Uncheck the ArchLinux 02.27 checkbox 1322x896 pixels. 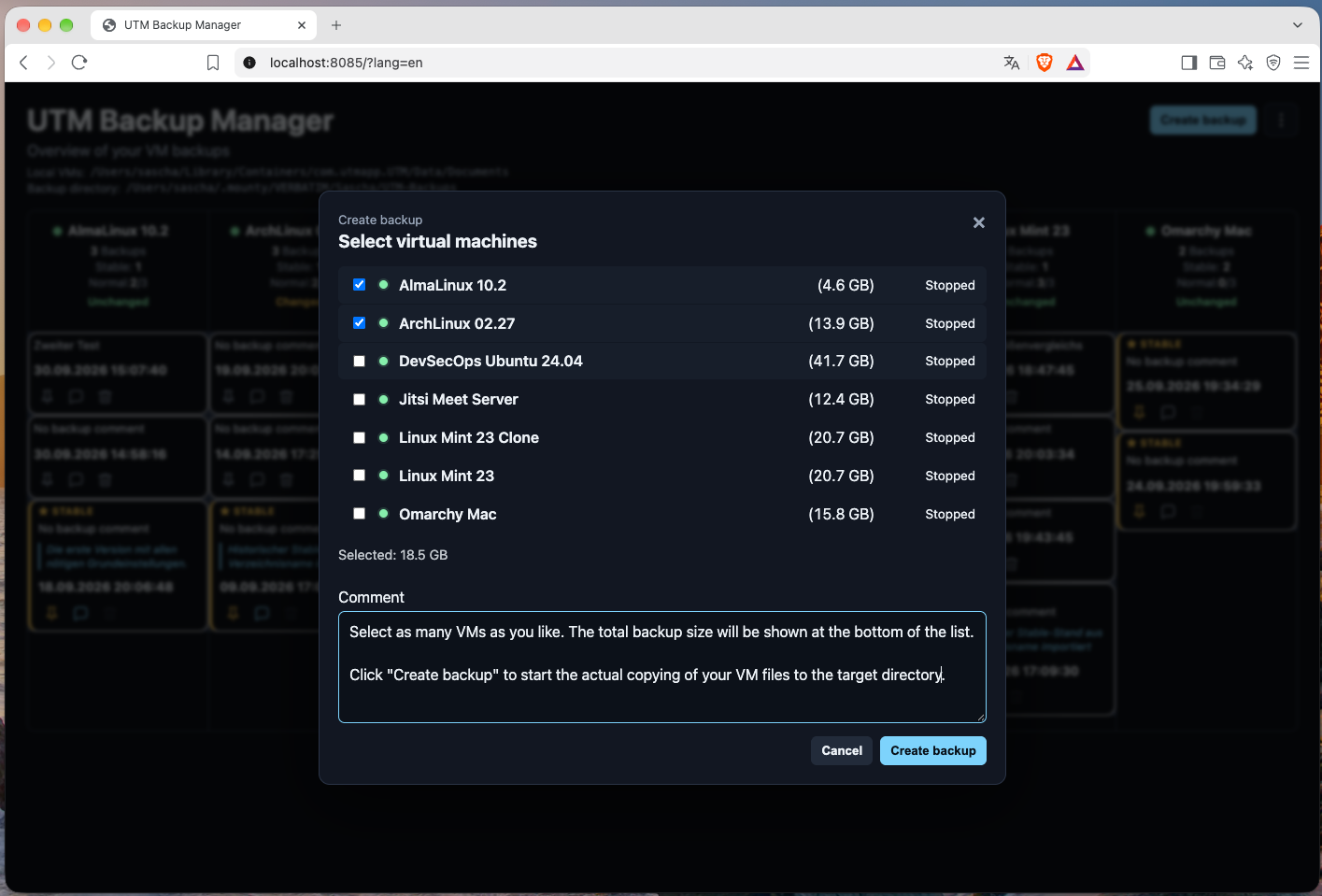359,323
